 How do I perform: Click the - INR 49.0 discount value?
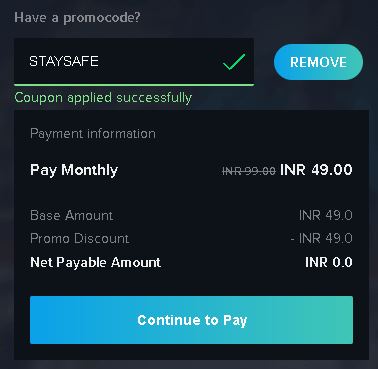[x=321, y=238]
